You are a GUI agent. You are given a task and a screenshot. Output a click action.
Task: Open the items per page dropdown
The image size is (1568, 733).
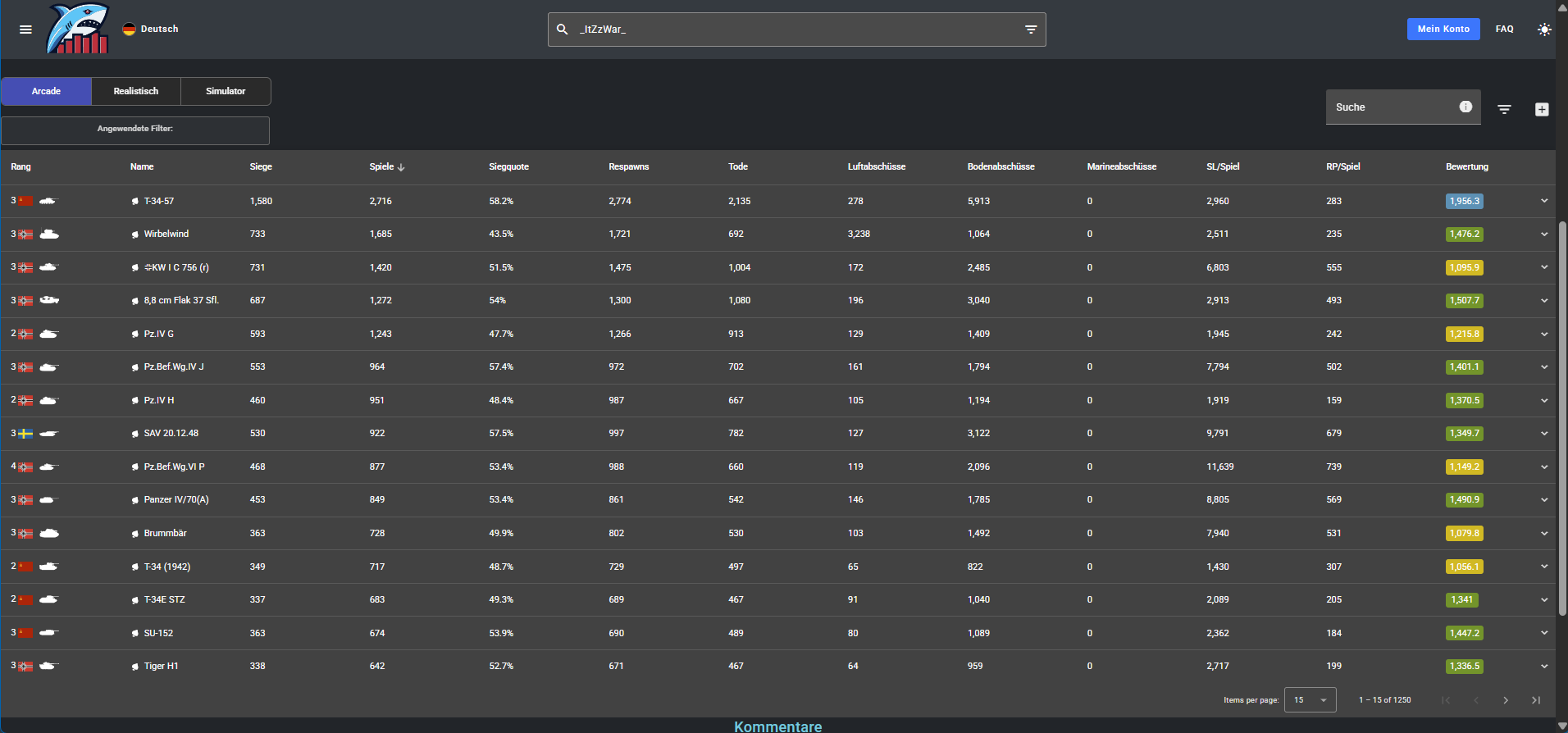coord(1310,700)
